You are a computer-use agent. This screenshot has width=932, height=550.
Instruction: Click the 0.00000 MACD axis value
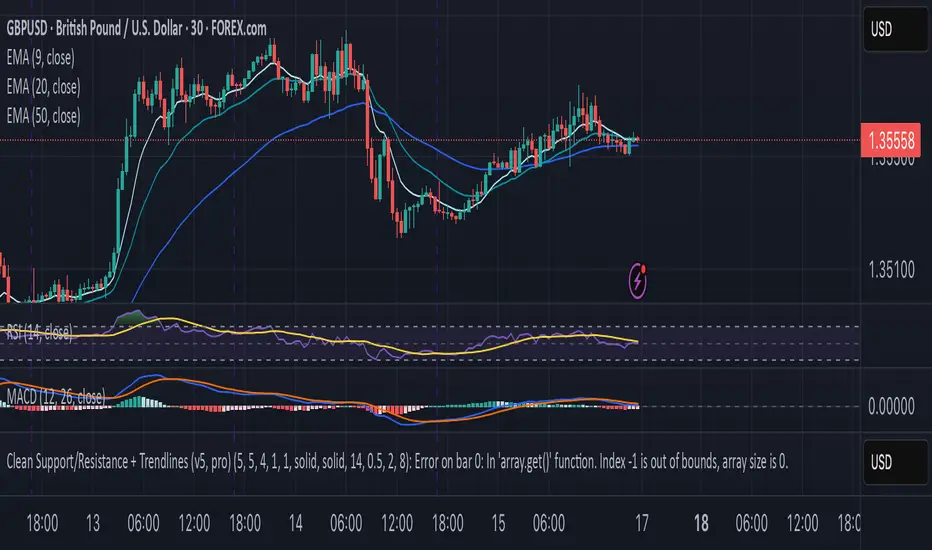tap(891, 407)
